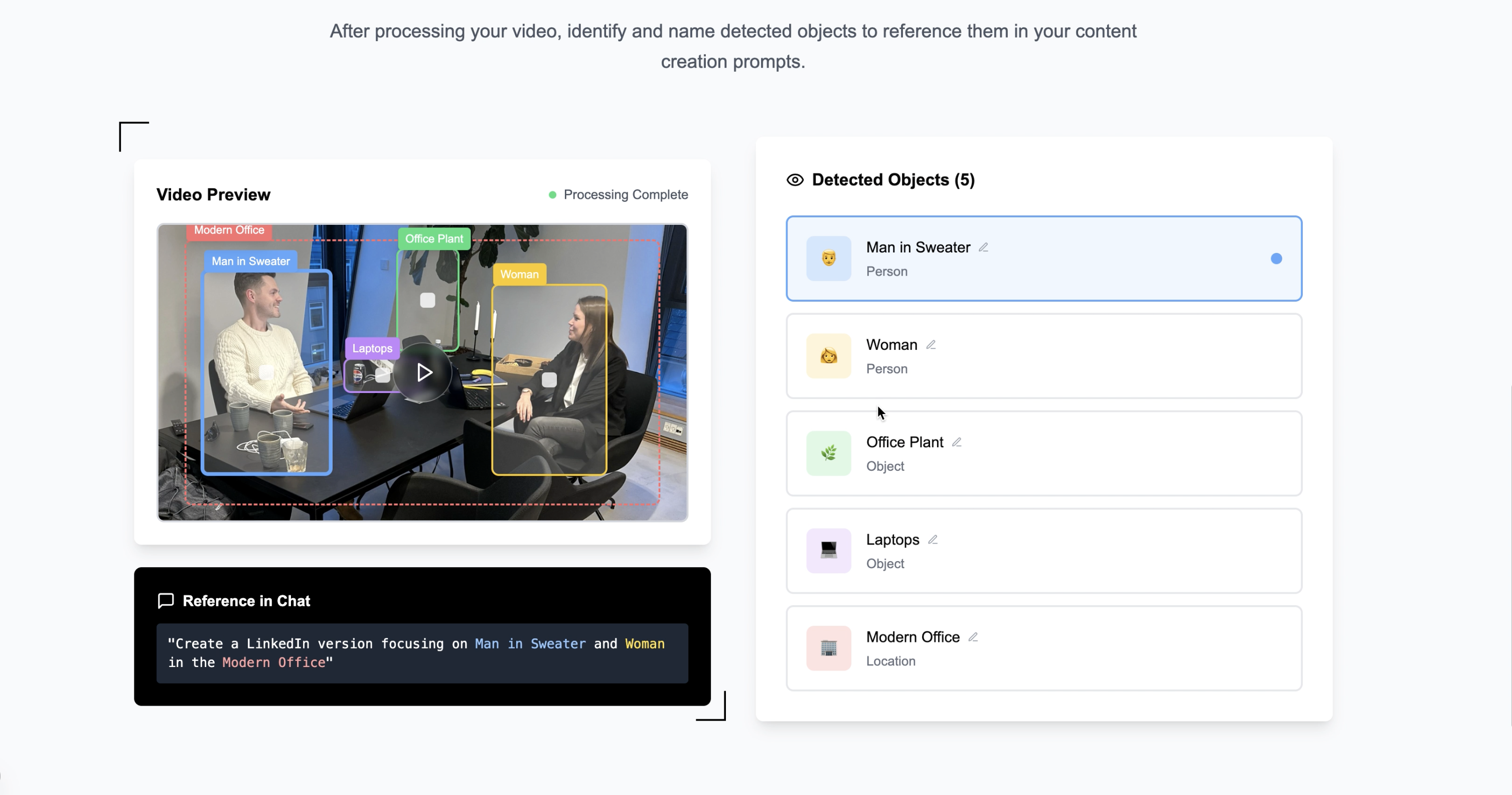Edit the Laptops name pencil icon

point(933,540)
